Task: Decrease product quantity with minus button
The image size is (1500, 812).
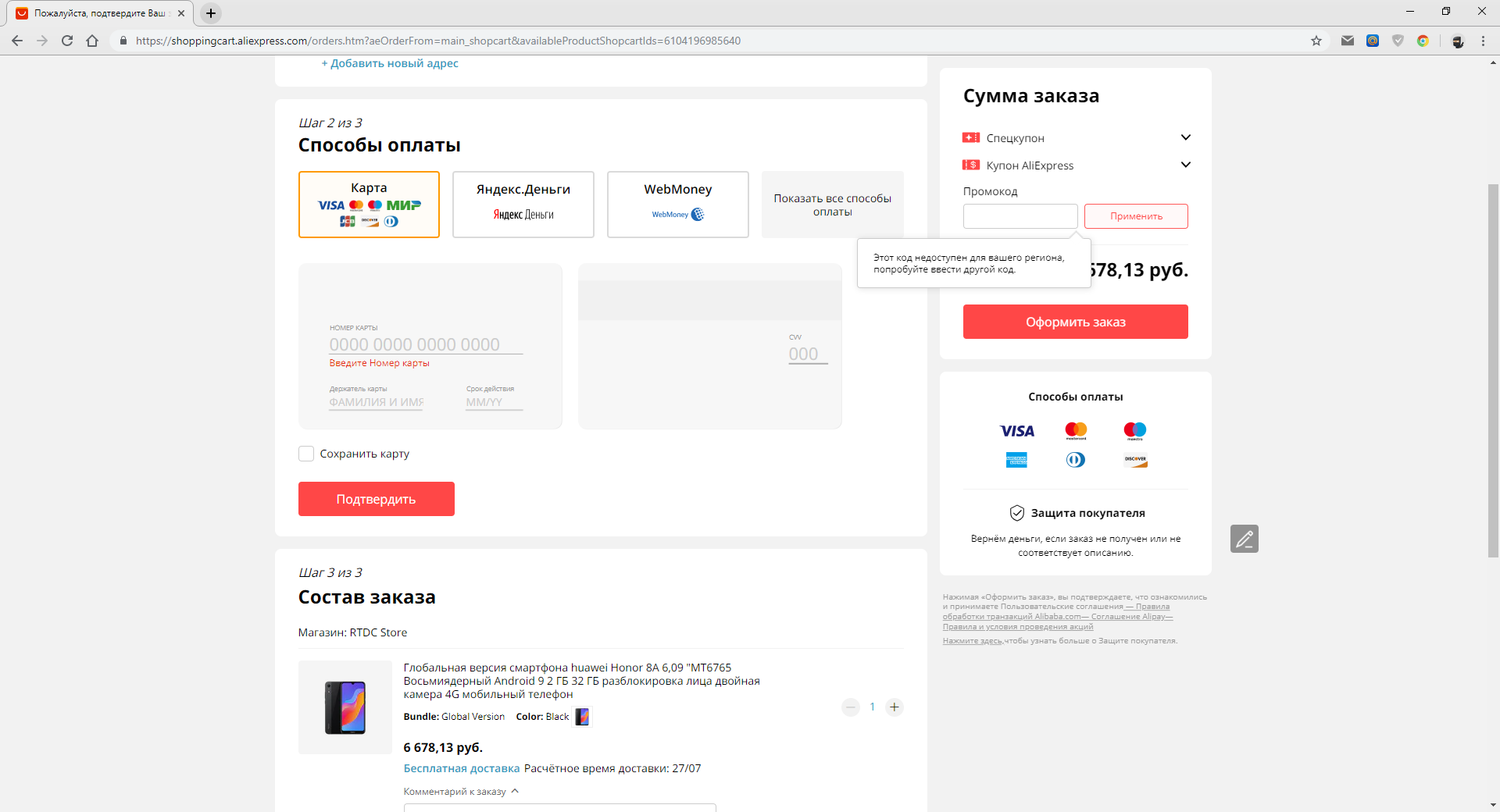Action: [x=851, y=707]
